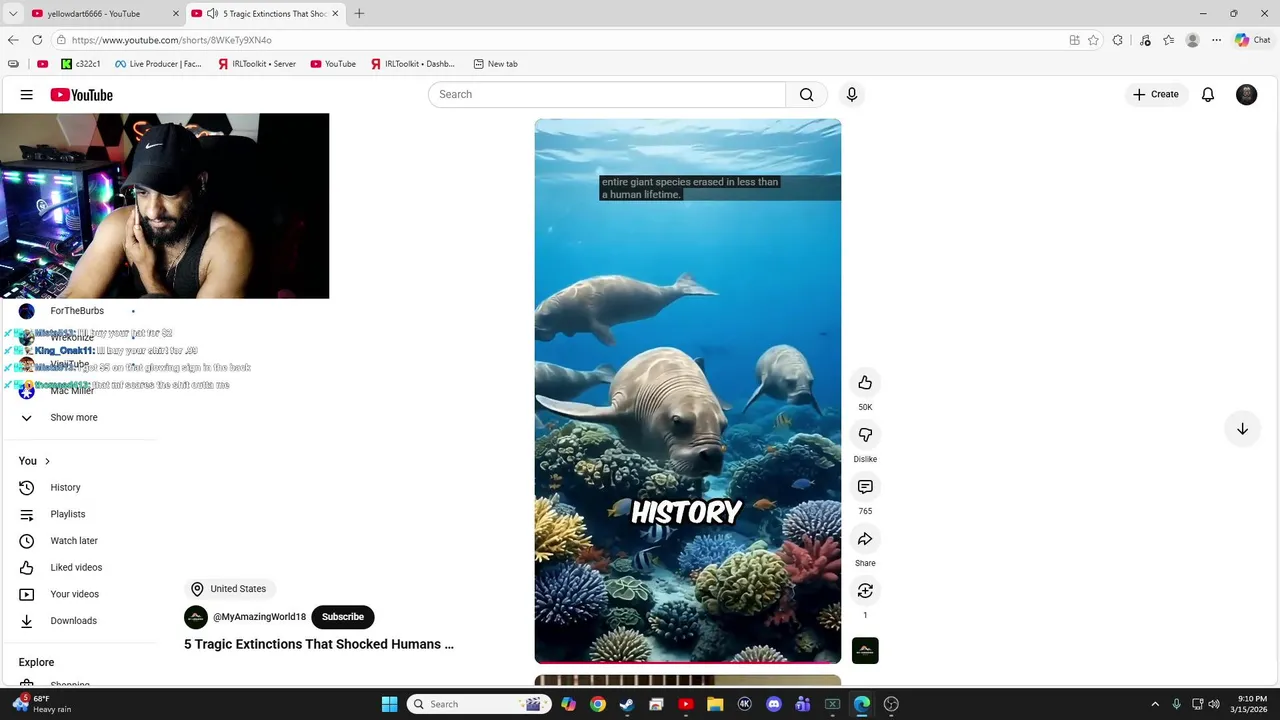Open c322c1 bookmark
The height and width of the screenshot is (720, 1280).
click(x=81, y=64)
